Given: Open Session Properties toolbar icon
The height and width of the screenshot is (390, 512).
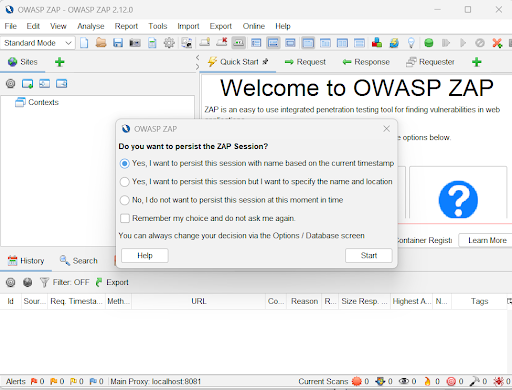Looking at the screenshot, I should point(152,43).
